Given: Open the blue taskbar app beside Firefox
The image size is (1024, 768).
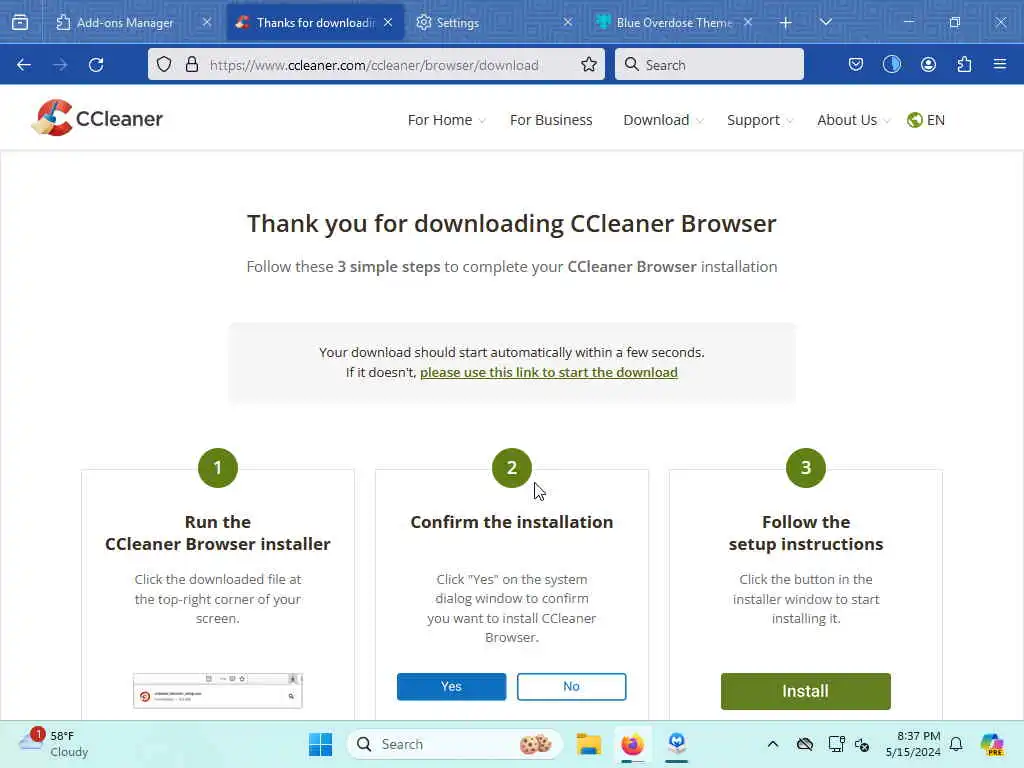Looking at the screenshot, I should coord(677,744).
